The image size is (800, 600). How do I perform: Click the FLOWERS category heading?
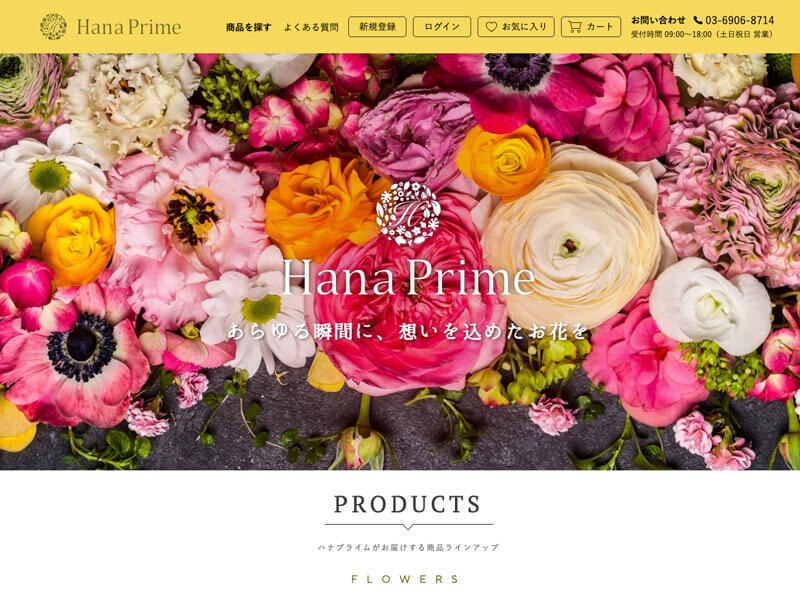click(406, 579)
